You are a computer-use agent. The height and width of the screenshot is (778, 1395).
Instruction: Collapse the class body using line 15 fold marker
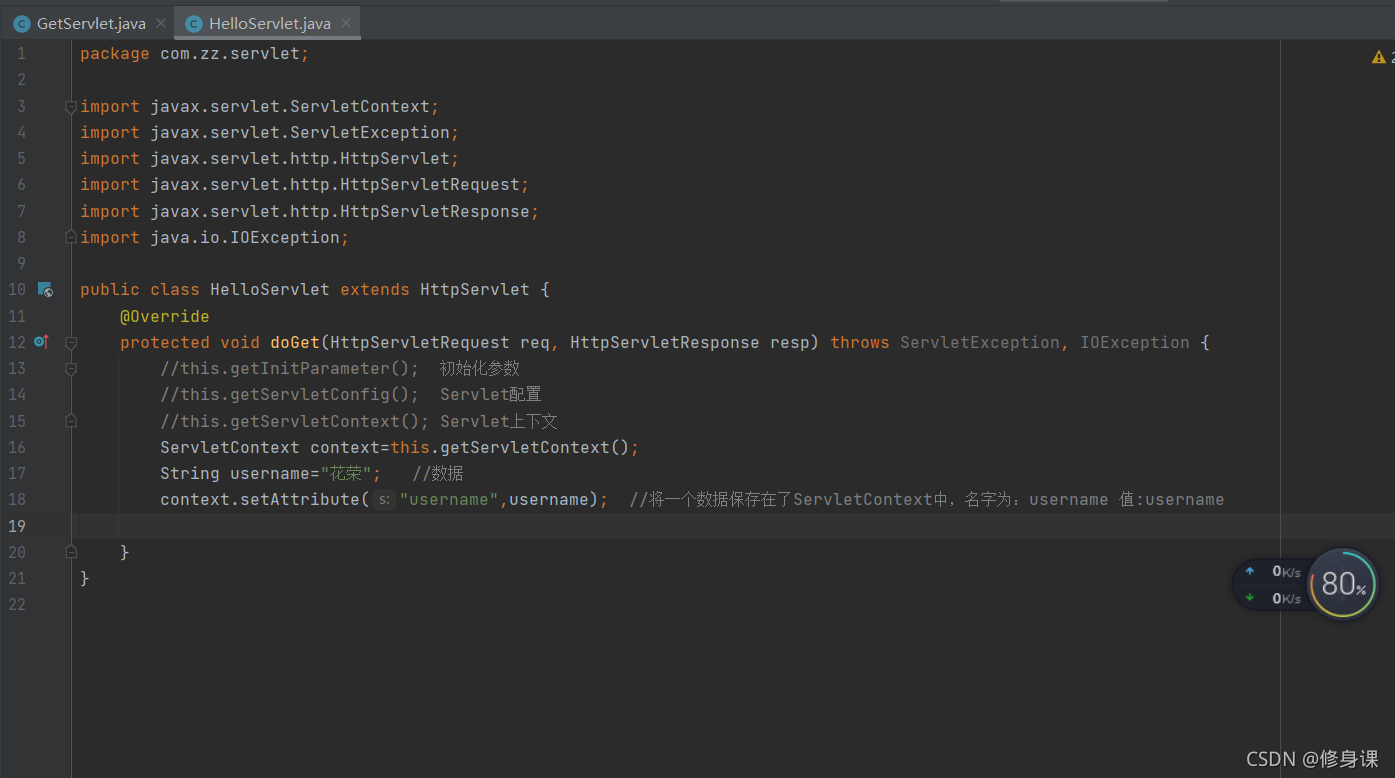point(70,420)
